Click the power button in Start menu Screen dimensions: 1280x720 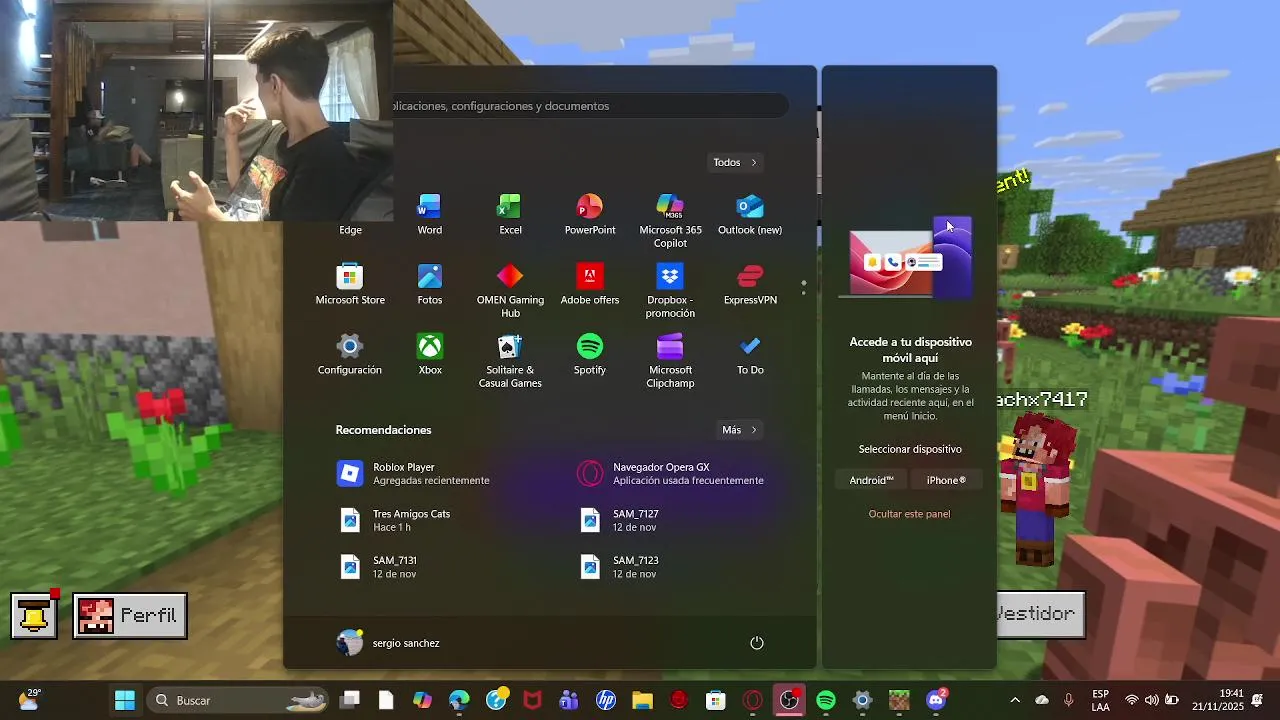(x=757, y=643)
